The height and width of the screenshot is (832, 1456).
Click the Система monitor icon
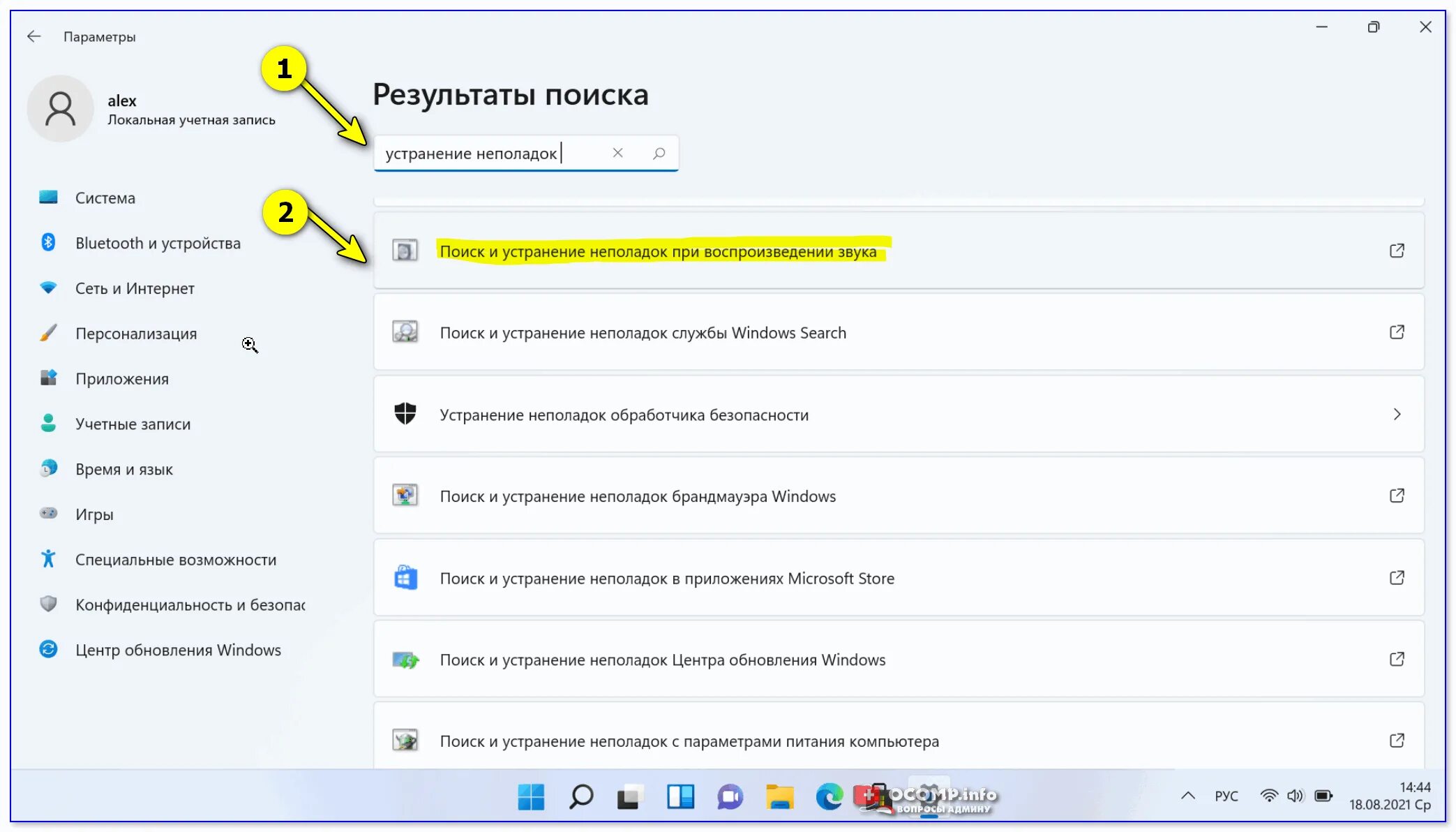pyautogui.click(x=48, y=197)
